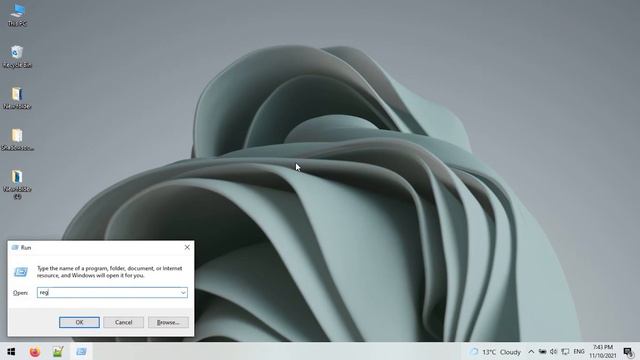Viewport: 640px width, 360px height.
Task: Open the notification action center
Action: 629,351
